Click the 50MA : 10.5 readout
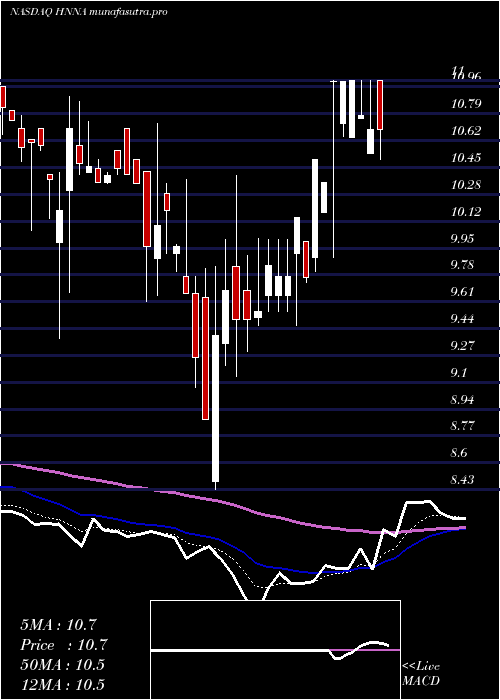Viewport: 500px width, 700px height. [x=62, y=665]
